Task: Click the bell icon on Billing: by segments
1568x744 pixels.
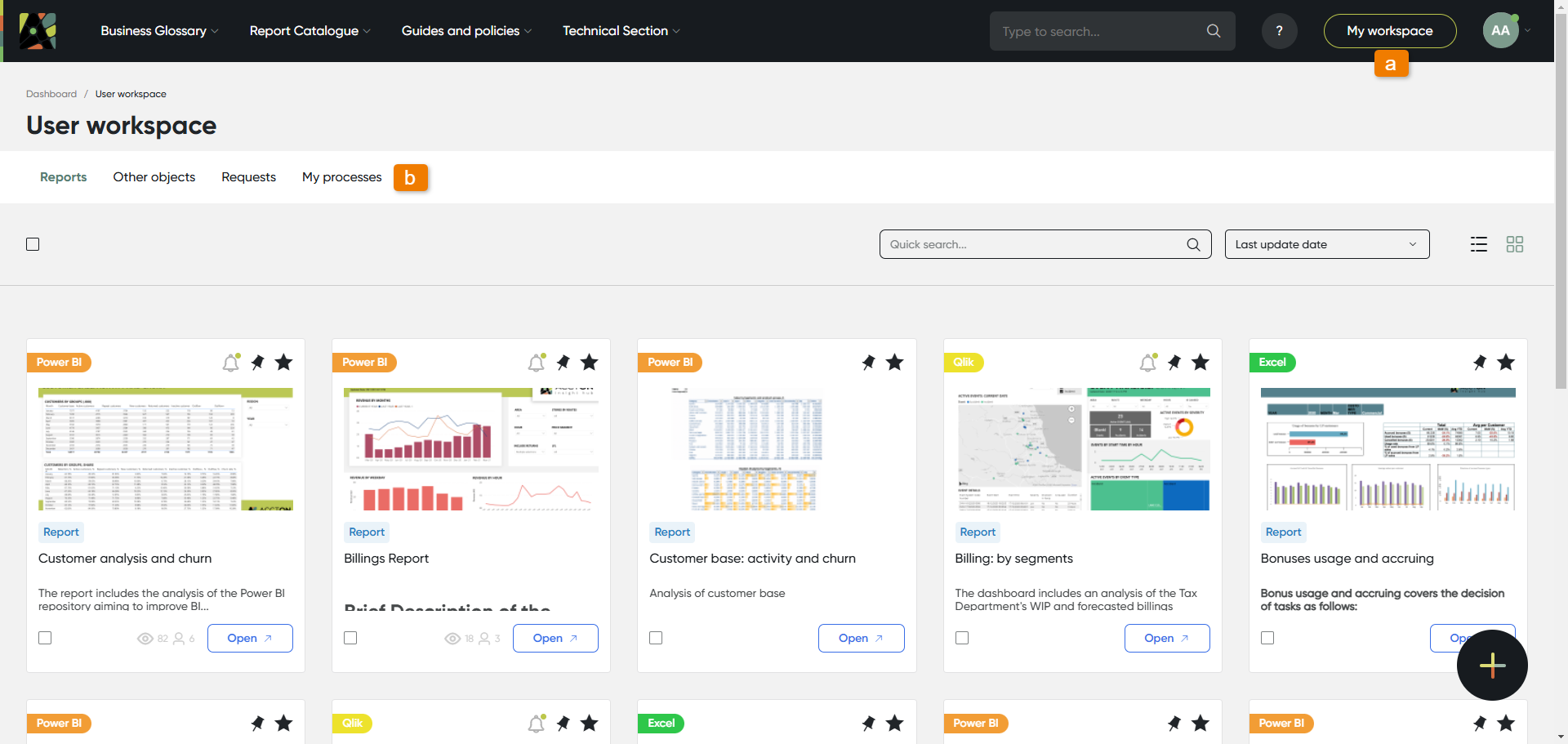Action: (1148, 363)
